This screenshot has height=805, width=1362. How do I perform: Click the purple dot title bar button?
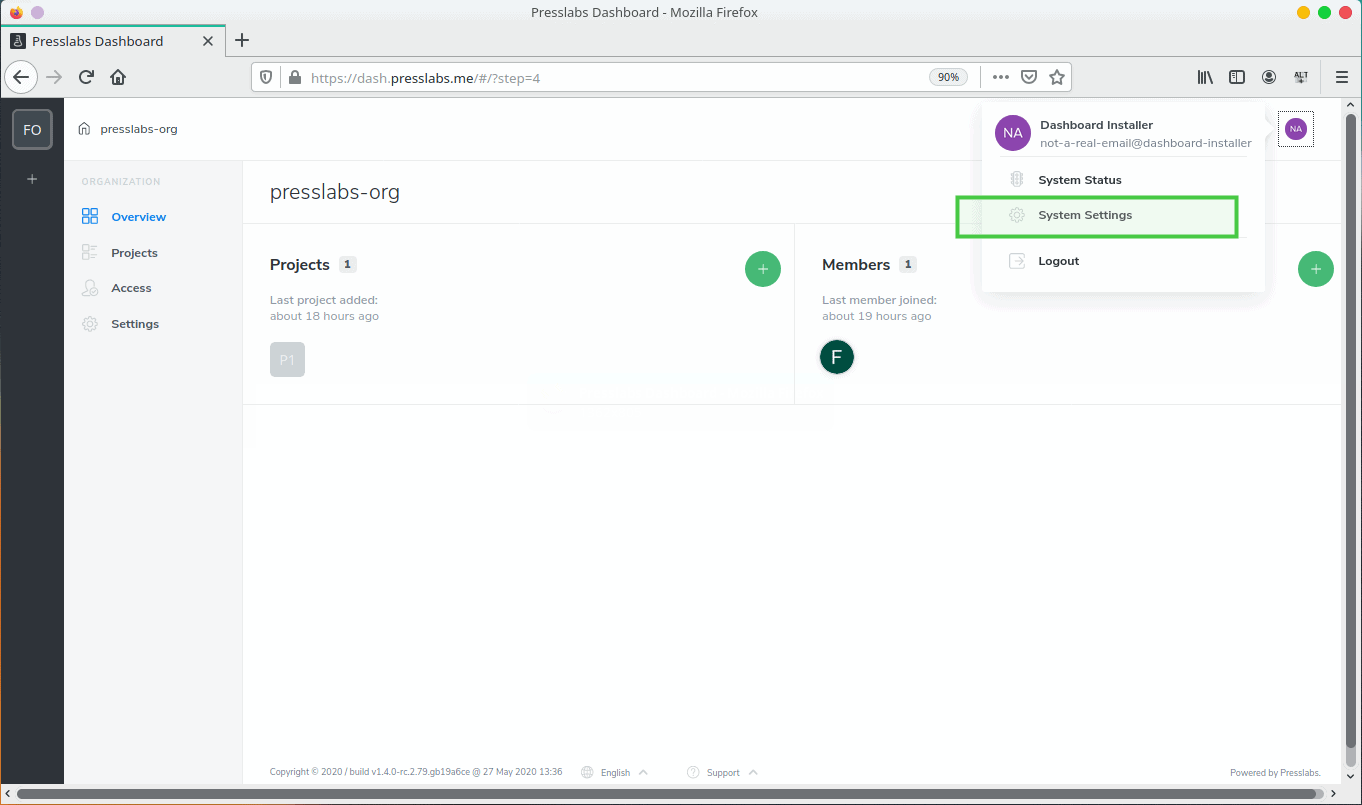pyautogui.click(x=37, y=13)
